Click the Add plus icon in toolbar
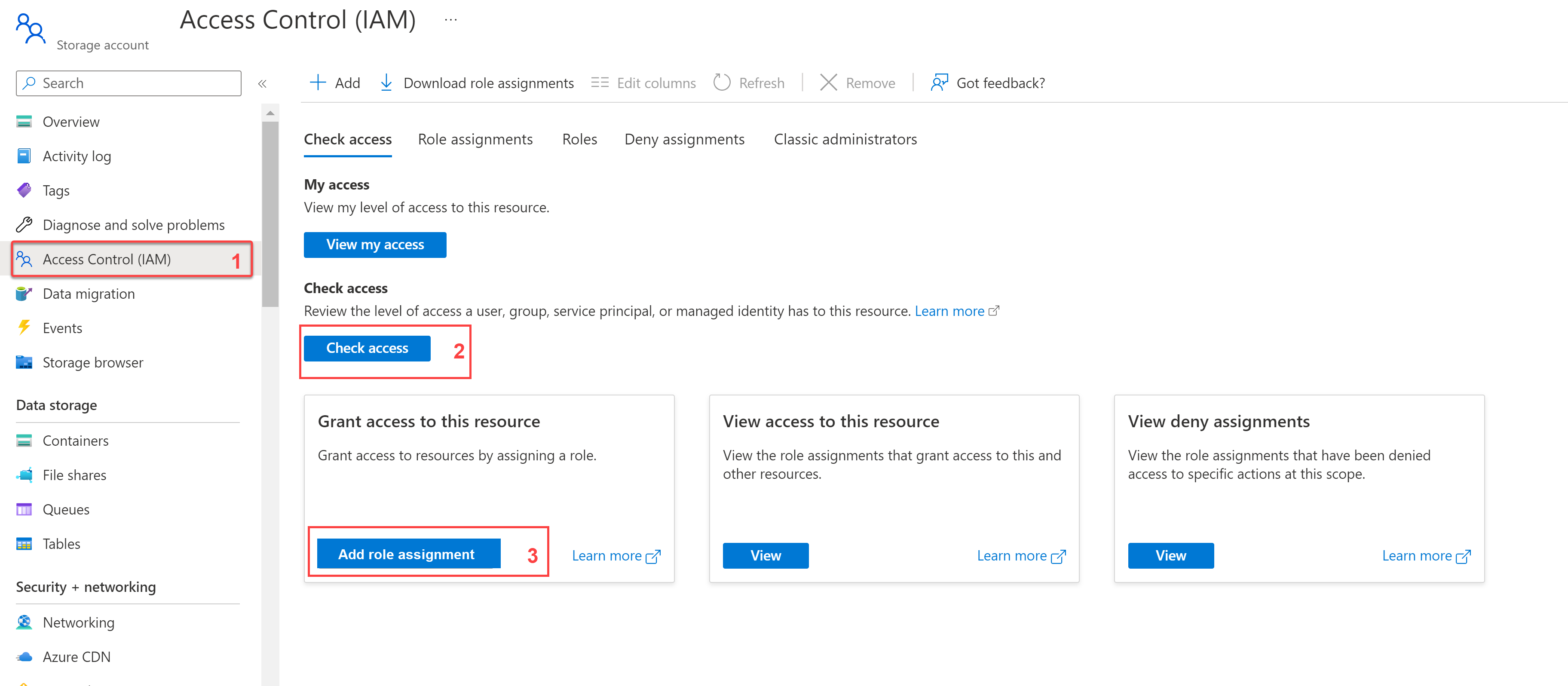 pyautogui.click(x=318, y=83)
